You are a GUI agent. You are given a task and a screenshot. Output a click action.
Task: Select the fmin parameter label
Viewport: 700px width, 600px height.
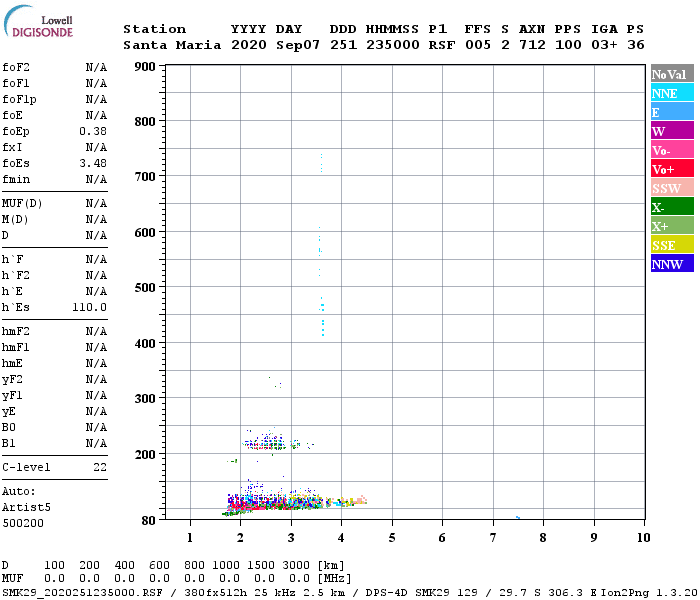[x=16, y=179]
